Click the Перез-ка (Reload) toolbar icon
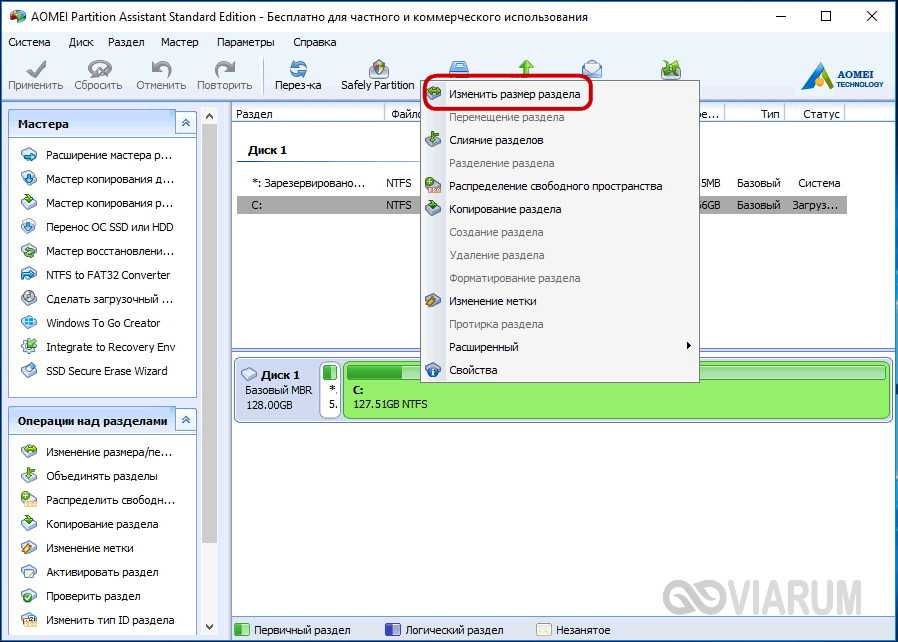This screenshot has width=898, height=642. click(298, 69)
